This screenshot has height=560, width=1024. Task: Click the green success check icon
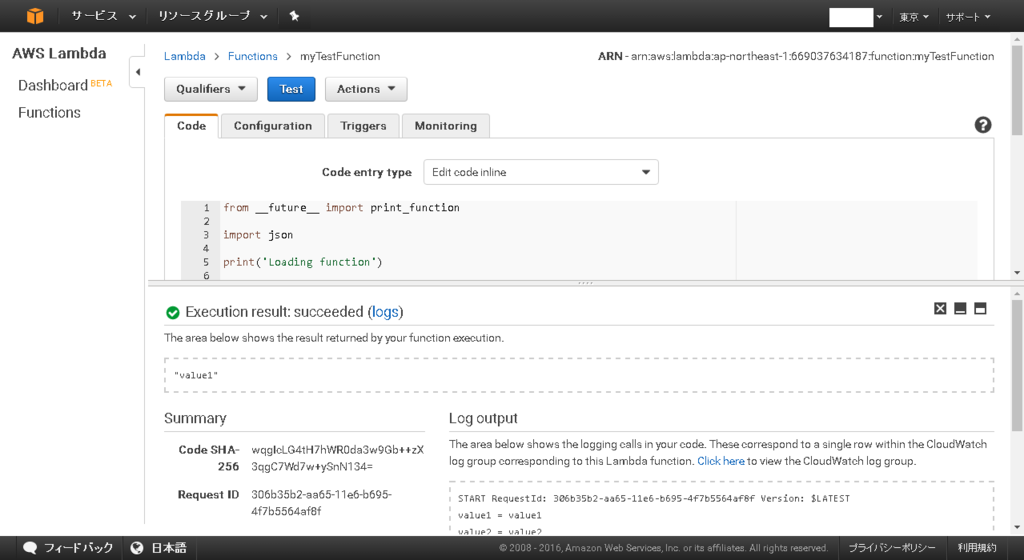tap(172, 313)
